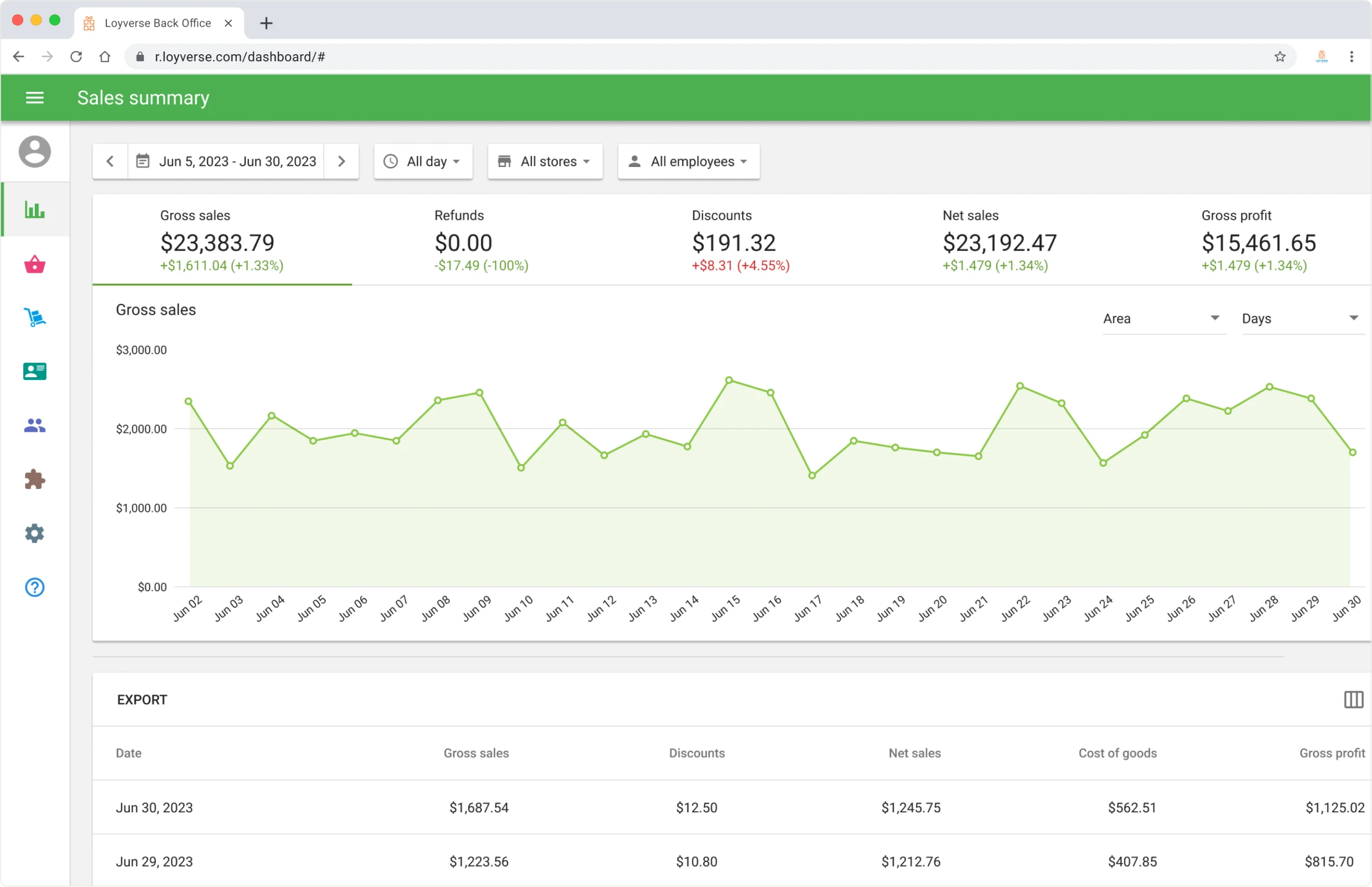This screenshot has height=887, width=1372.
Task: Click the EXPORT button
Action: [x=142, y=699]
